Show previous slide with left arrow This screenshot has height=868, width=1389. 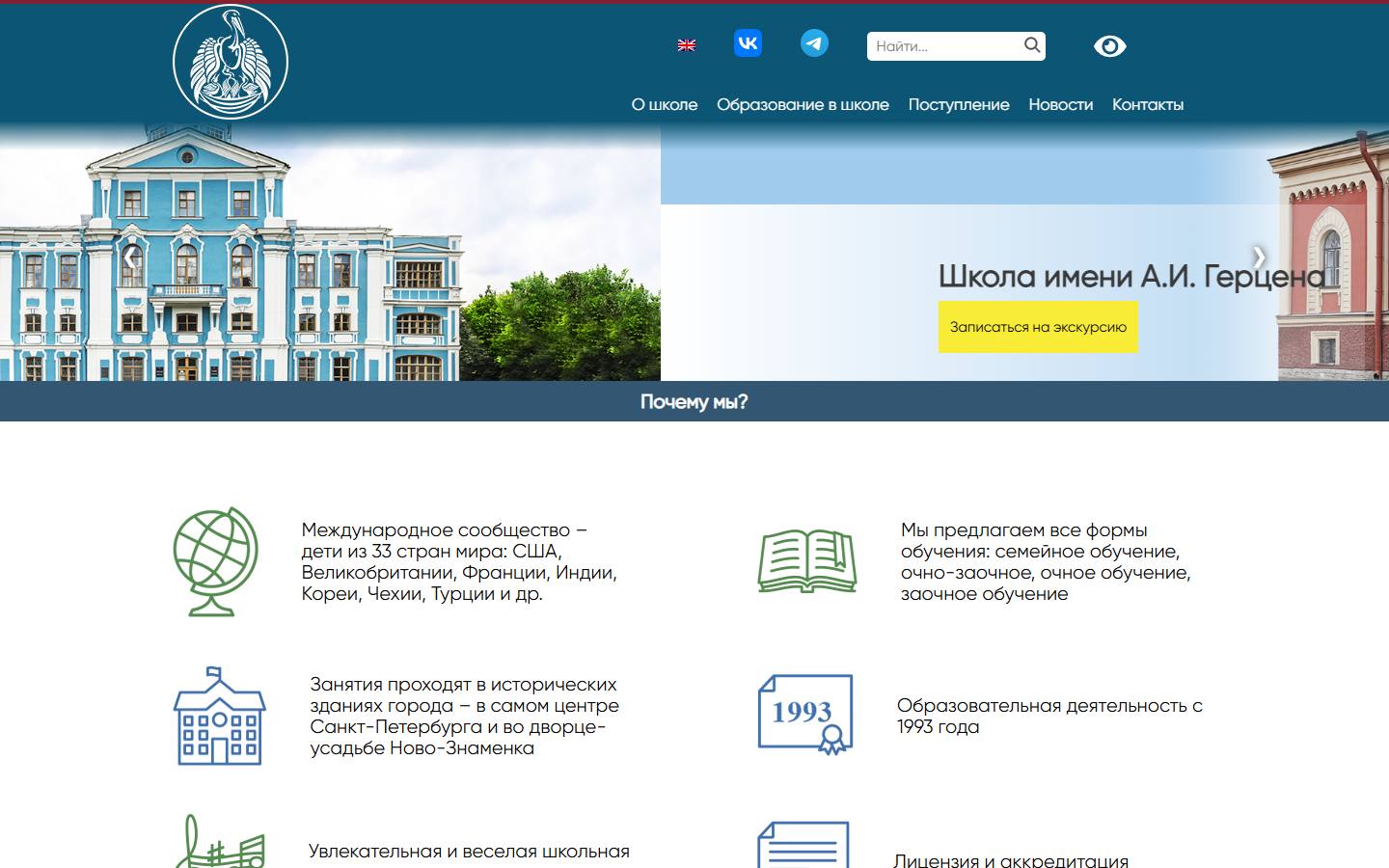(x=129, y=257)
